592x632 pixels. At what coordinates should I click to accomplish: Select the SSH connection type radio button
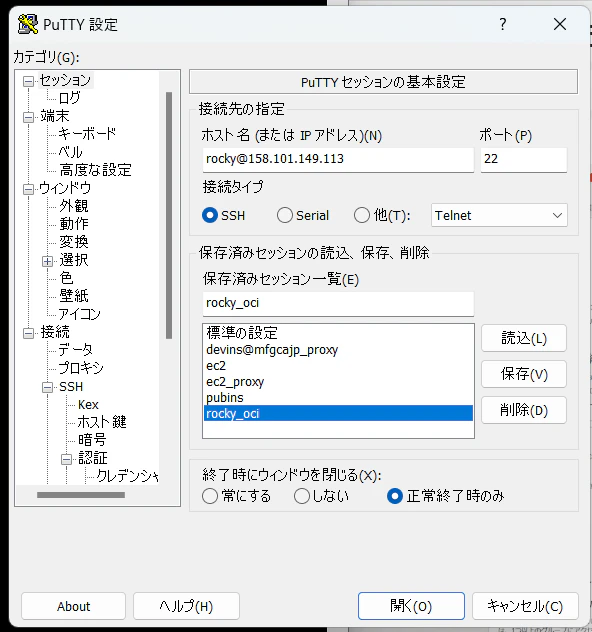point(210,215)
